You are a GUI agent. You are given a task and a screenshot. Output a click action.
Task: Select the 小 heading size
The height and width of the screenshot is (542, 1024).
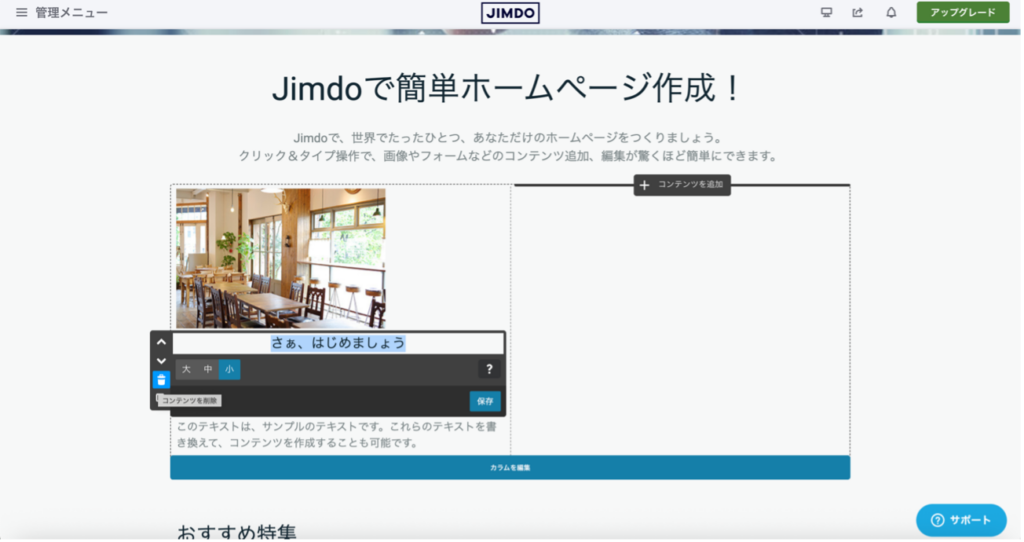click(x=230, y=370)
